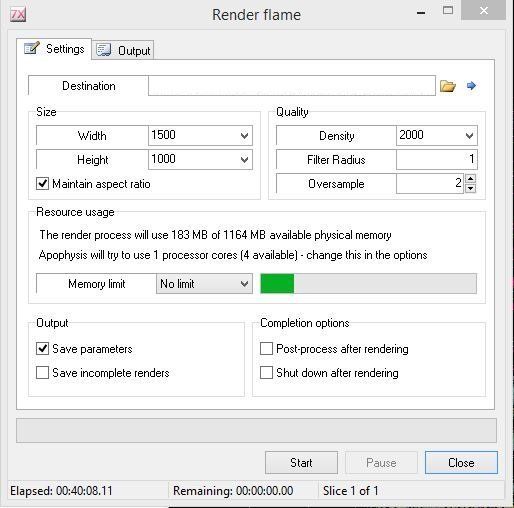Toggle the Save parameters checkbox
The width and height of the screenshot is (514, 508).
pos(42,349)
